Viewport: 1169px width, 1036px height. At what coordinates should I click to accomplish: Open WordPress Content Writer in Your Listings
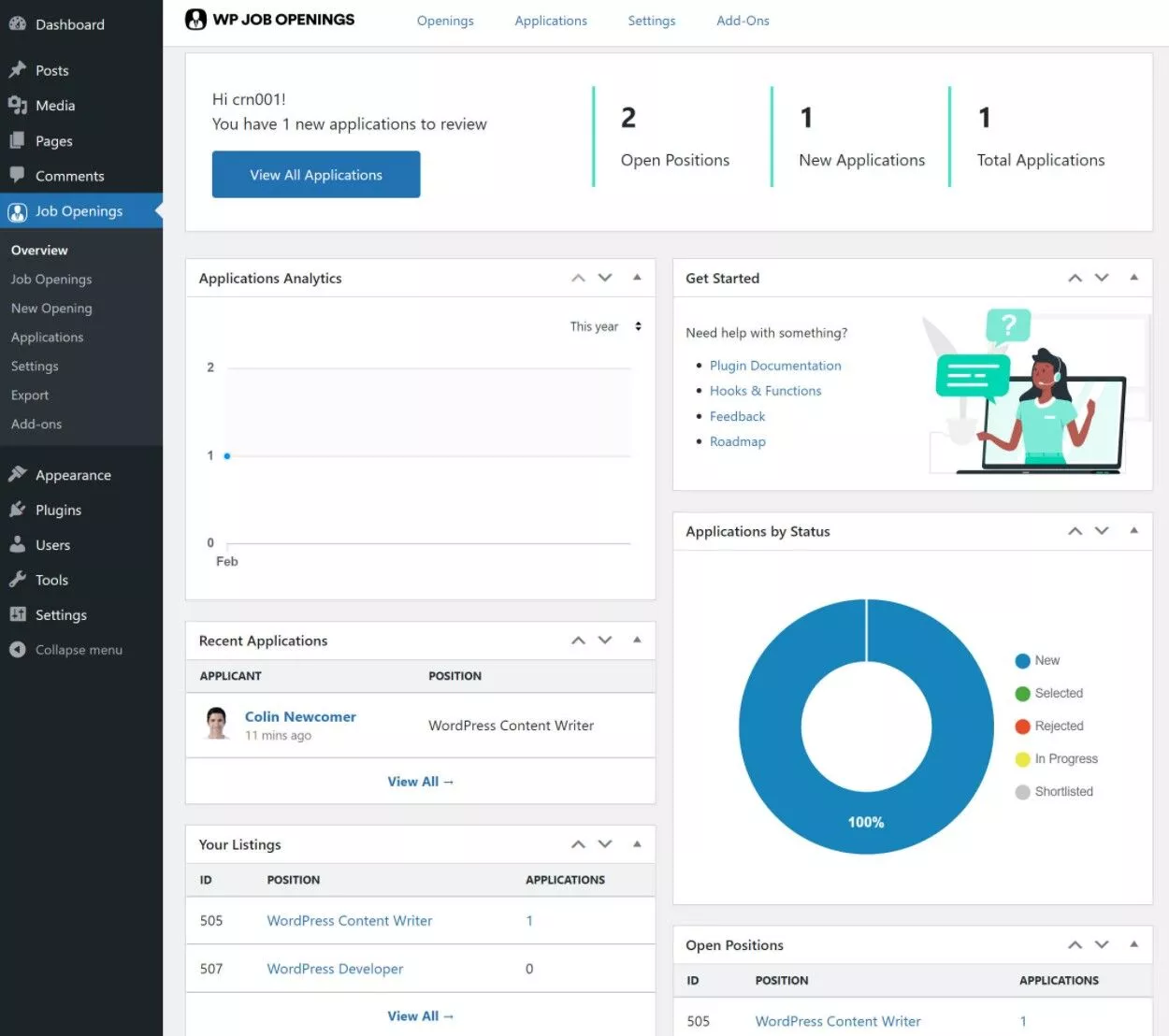point(350,921)
